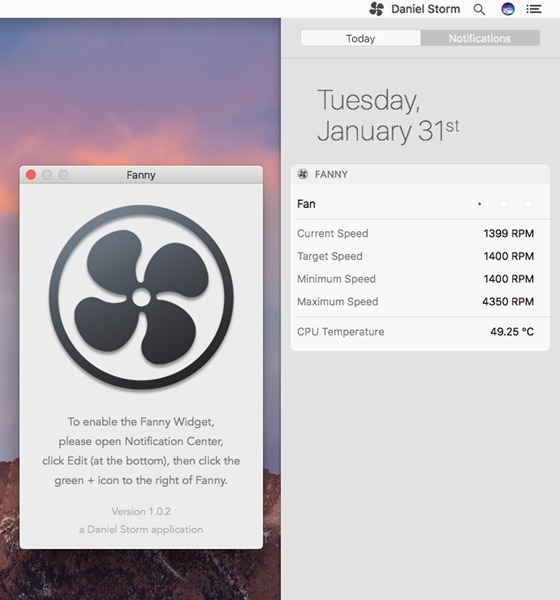560x600 pixels.
Task: Switch to the Today tab
Action: click(x=361, y=38)
